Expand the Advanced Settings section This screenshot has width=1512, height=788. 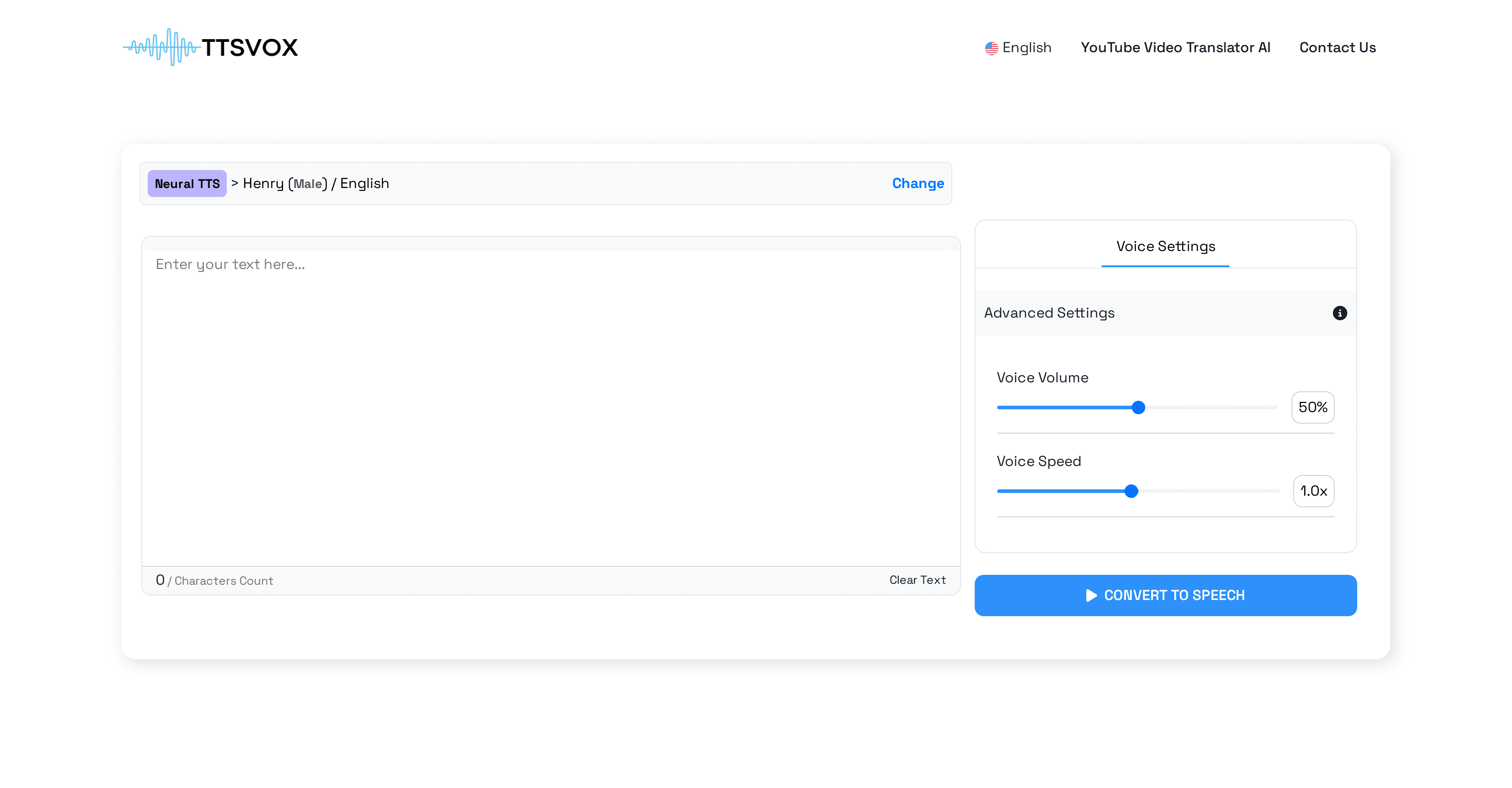[x=1049, y=313]
